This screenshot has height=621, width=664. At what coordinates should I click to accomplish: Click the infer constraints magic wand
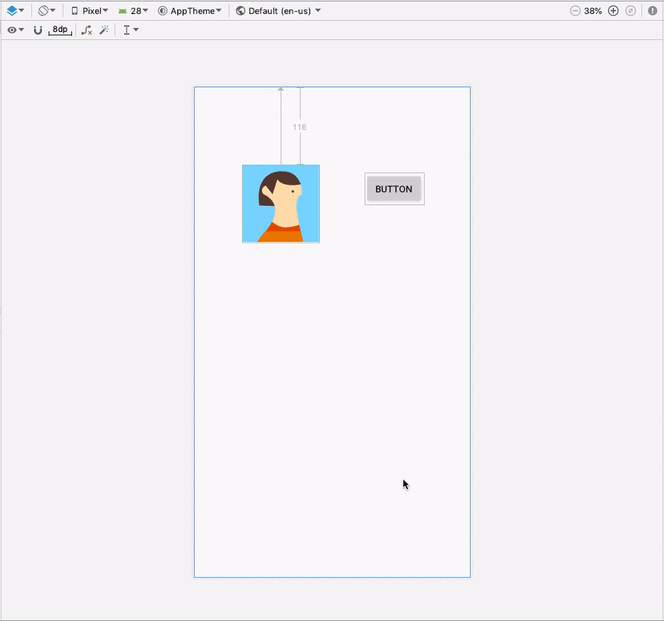coord(104,30)
